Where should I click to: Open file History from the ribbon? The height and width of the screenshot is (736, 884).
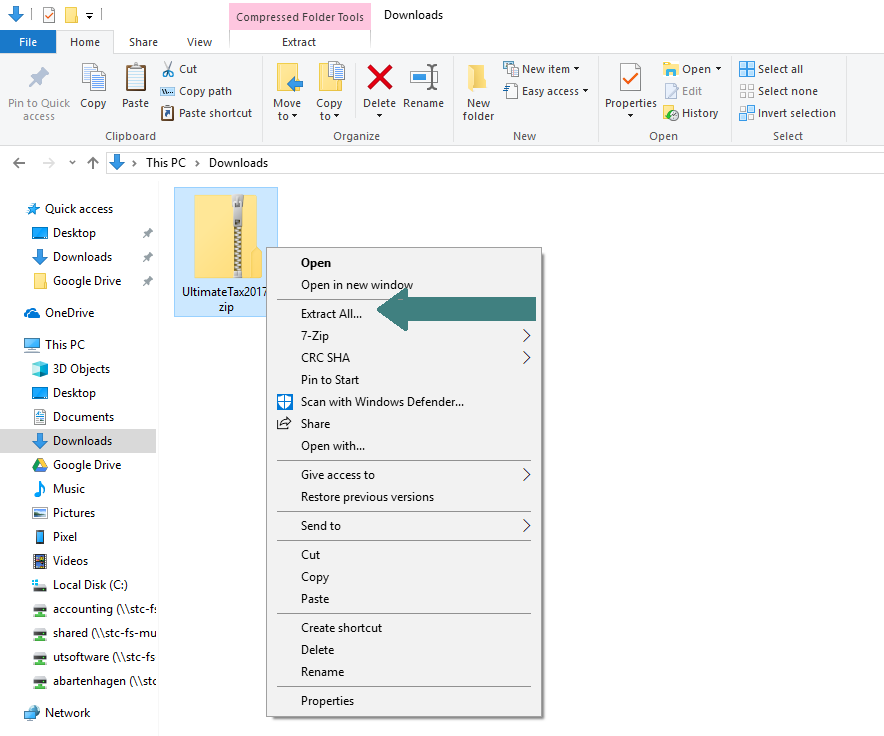[x=691, y=113]
